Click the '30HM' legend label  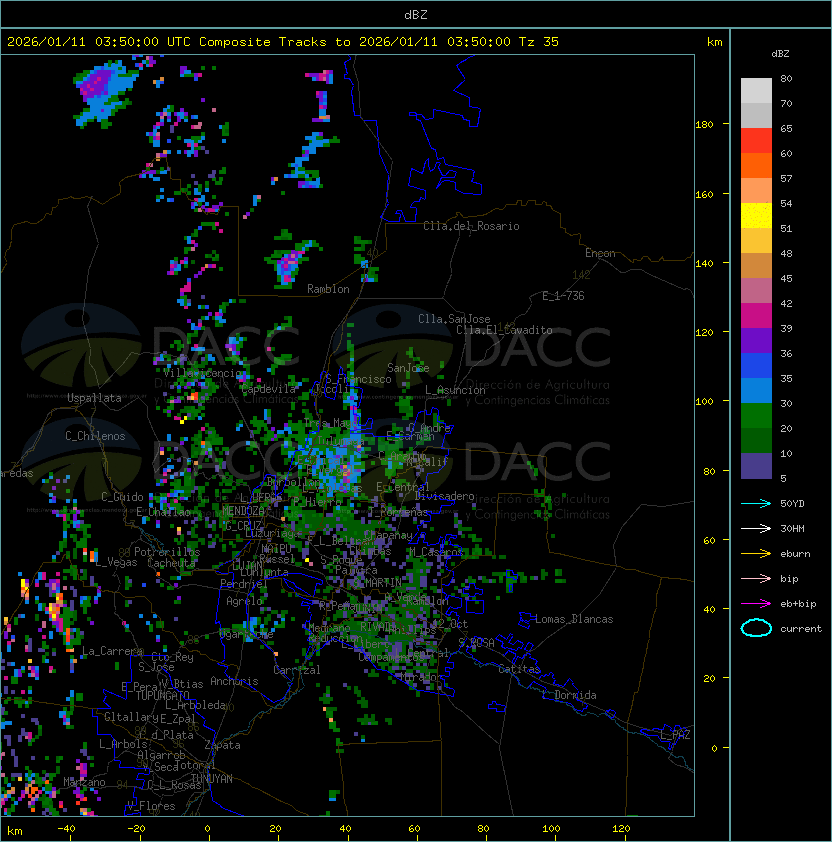pyautogui.click(x=792, y=528)
